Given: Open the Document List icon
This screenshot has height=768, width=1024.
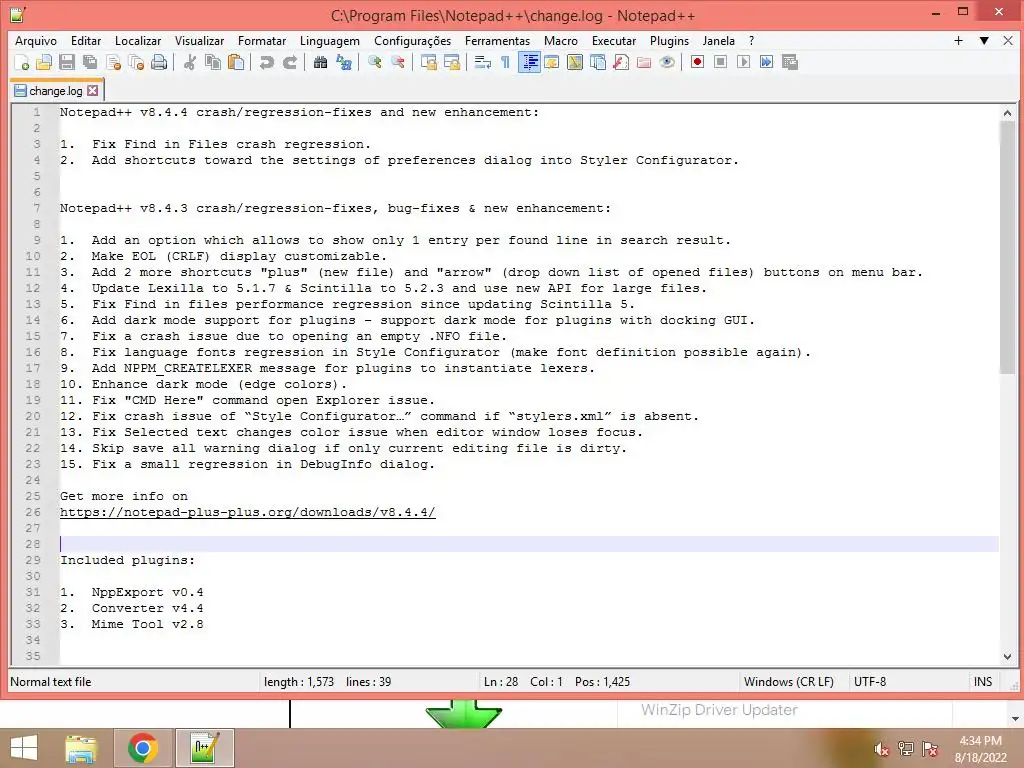Looking at the screenshot, I should tap(598, 62).
